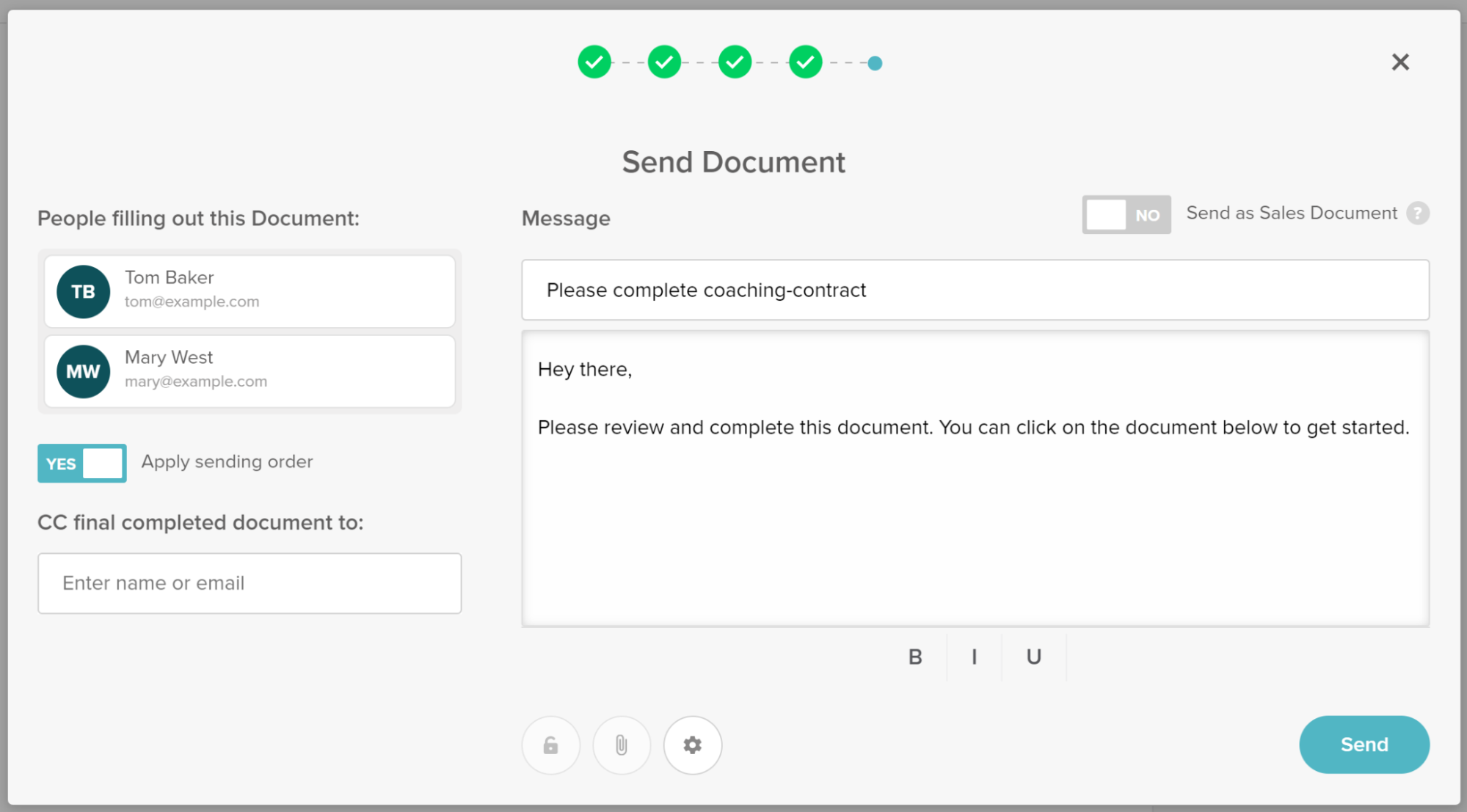Click the fourth completed step checkmark
Screen dimensions: 1467x812
tap(804, 62)
